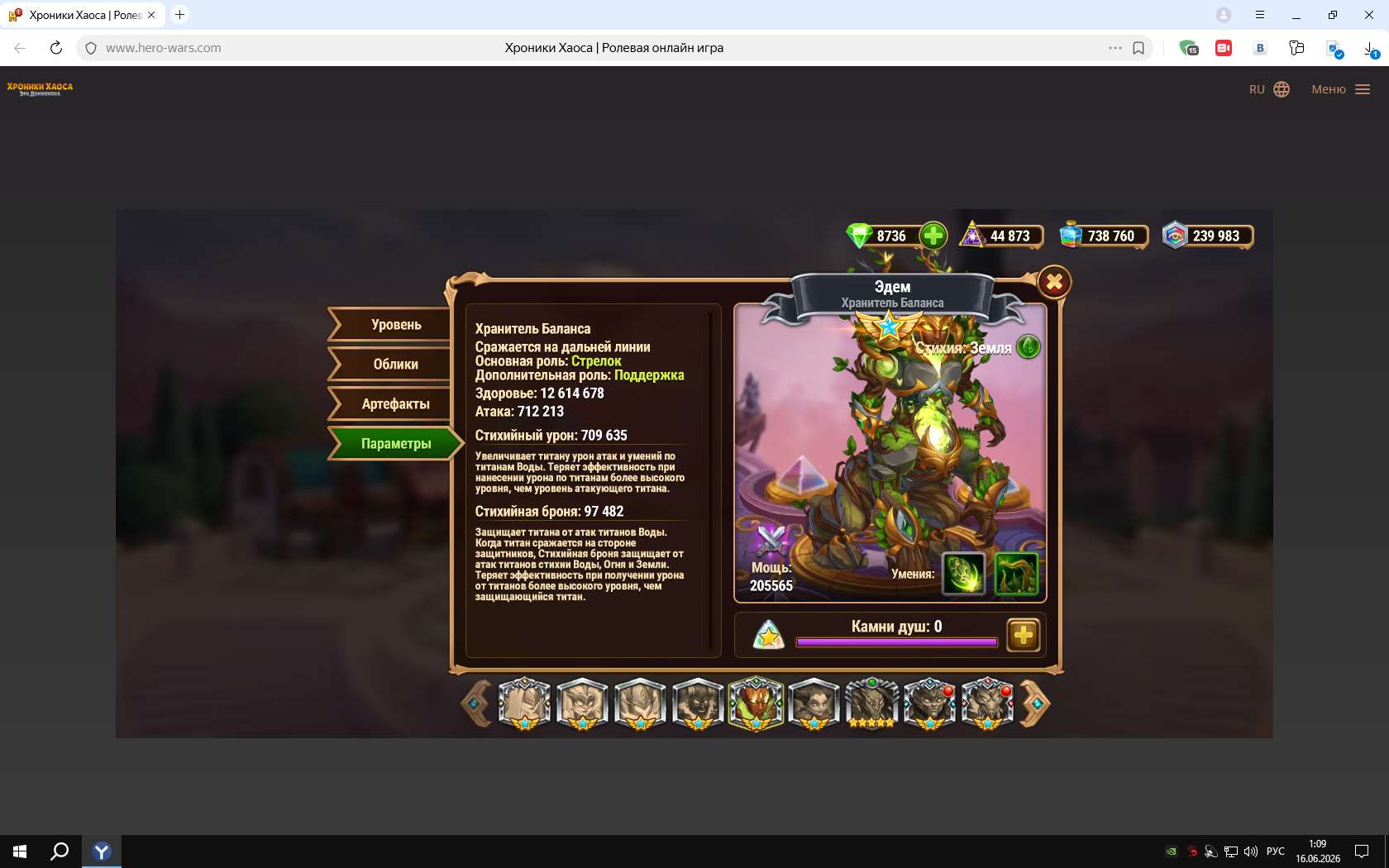Open the red video recorder extension

pos(1224,48)
